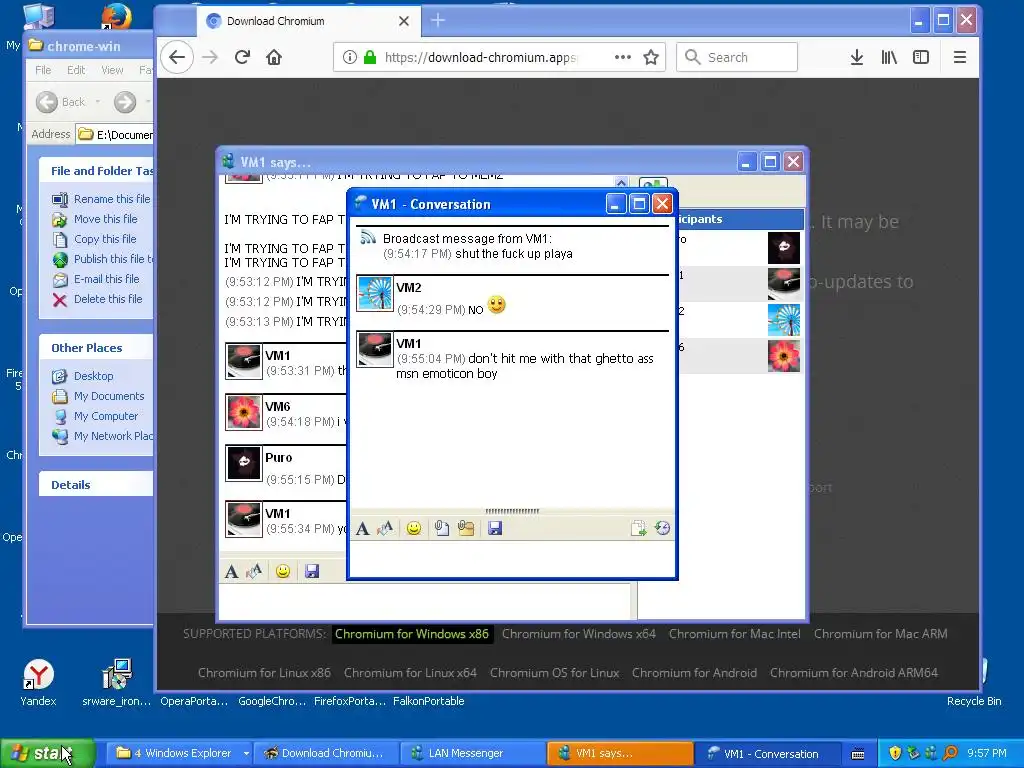Click send file paperclip icon in Conversation
The image size is (1024, 768).
[442, 528]
